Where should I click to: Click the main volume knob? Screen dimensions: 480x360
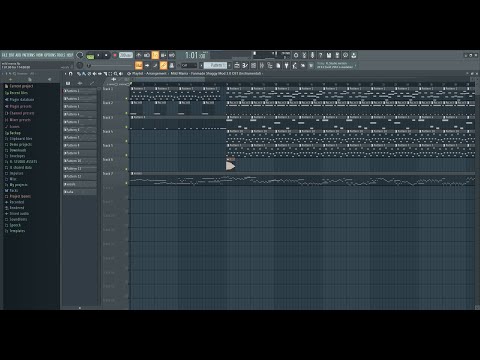pos(80,55)
